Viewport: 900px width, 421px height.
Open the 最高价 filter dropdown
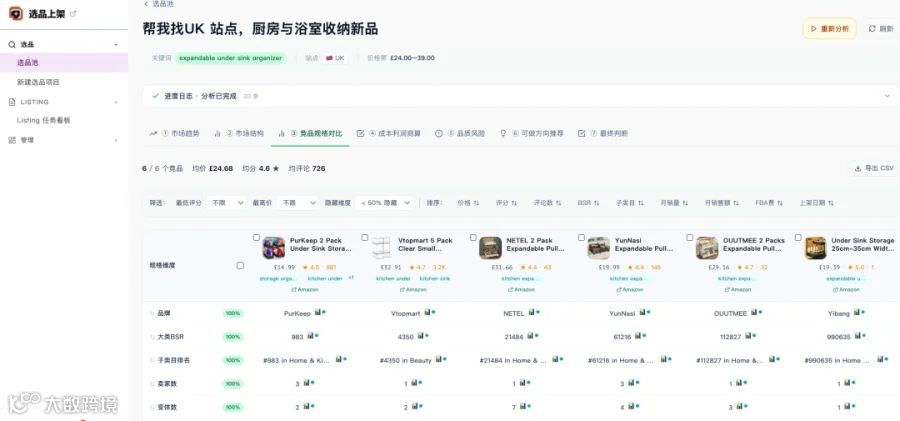pyautogui.click(x=297, y=203)
